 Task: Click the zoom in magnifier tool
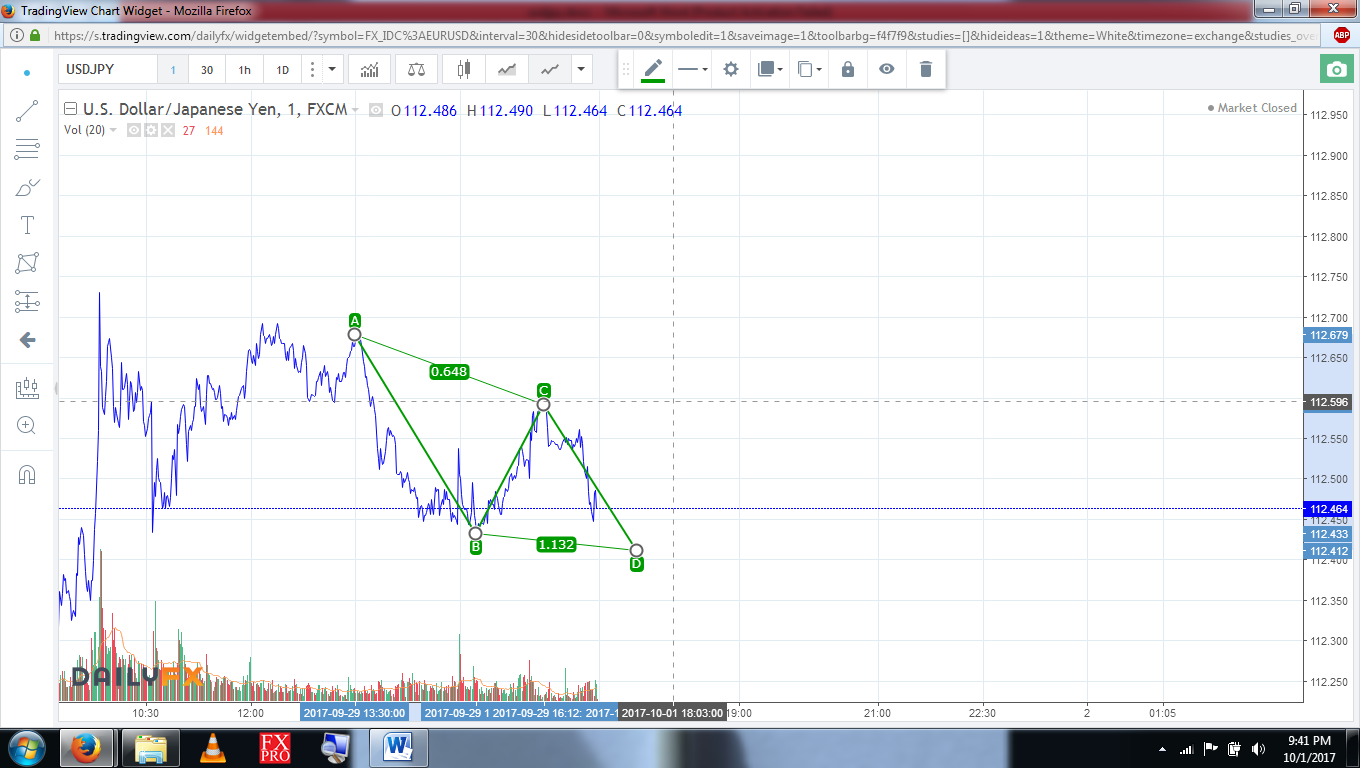[27, 426]
